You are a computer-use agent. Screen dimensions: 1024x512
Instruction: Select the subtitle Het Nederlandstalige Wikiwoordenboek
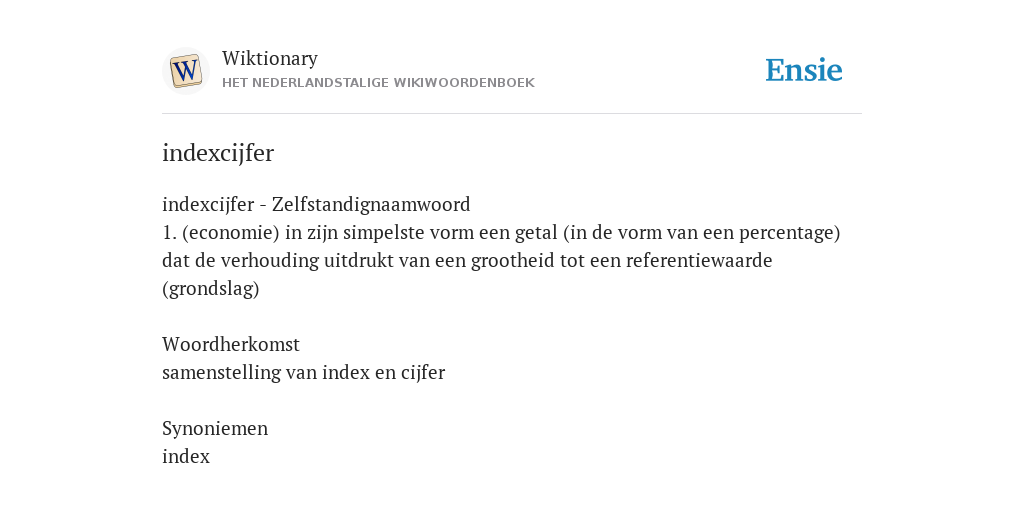[378, 83]
